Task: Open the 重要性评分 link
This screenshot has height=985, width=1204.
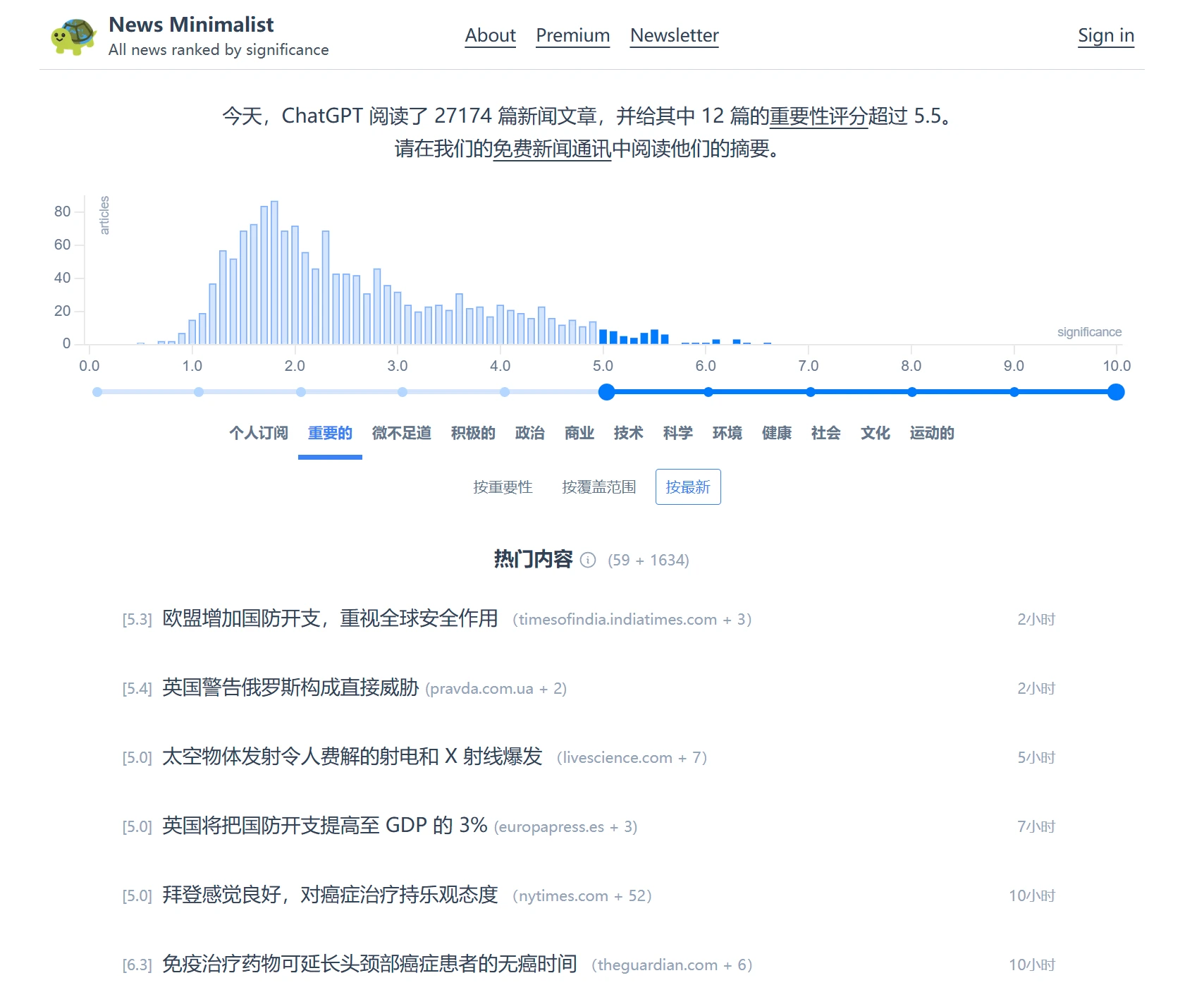Action: click(x=818, y=116)
